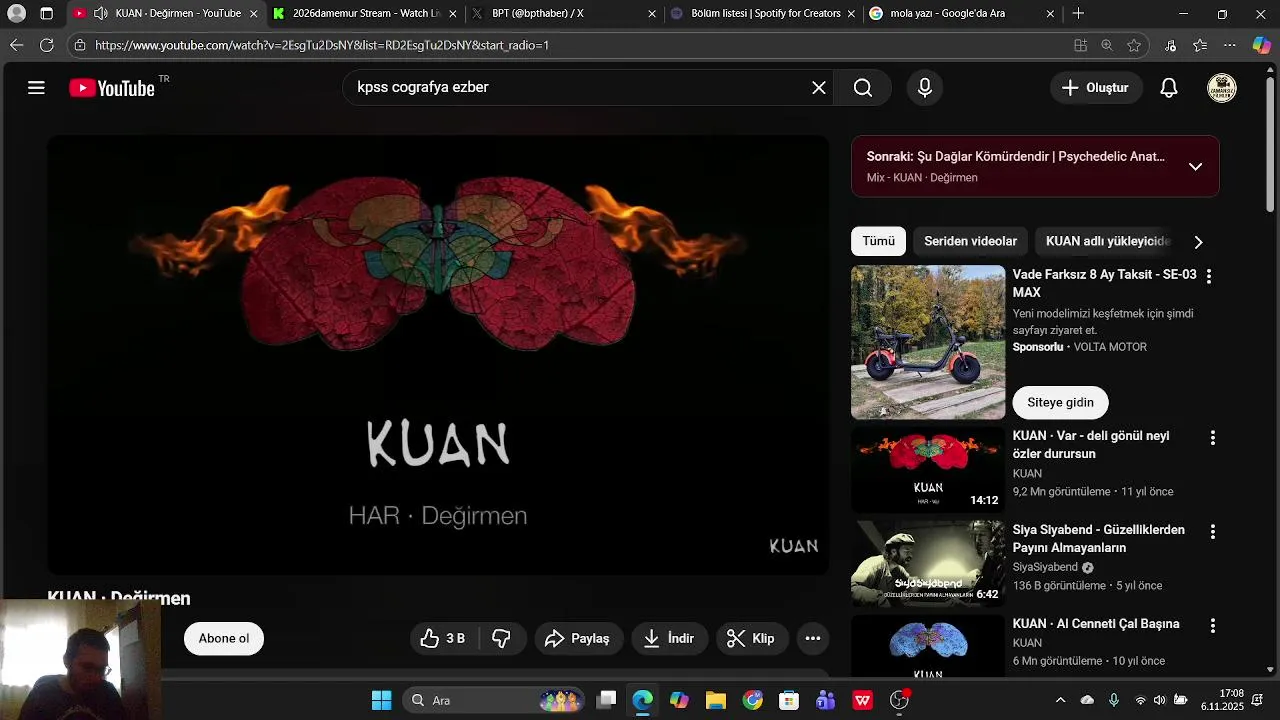Open the YouTube account avatar menu
This screenshot has height=720, width=1280.
[x=1222, y=88]
